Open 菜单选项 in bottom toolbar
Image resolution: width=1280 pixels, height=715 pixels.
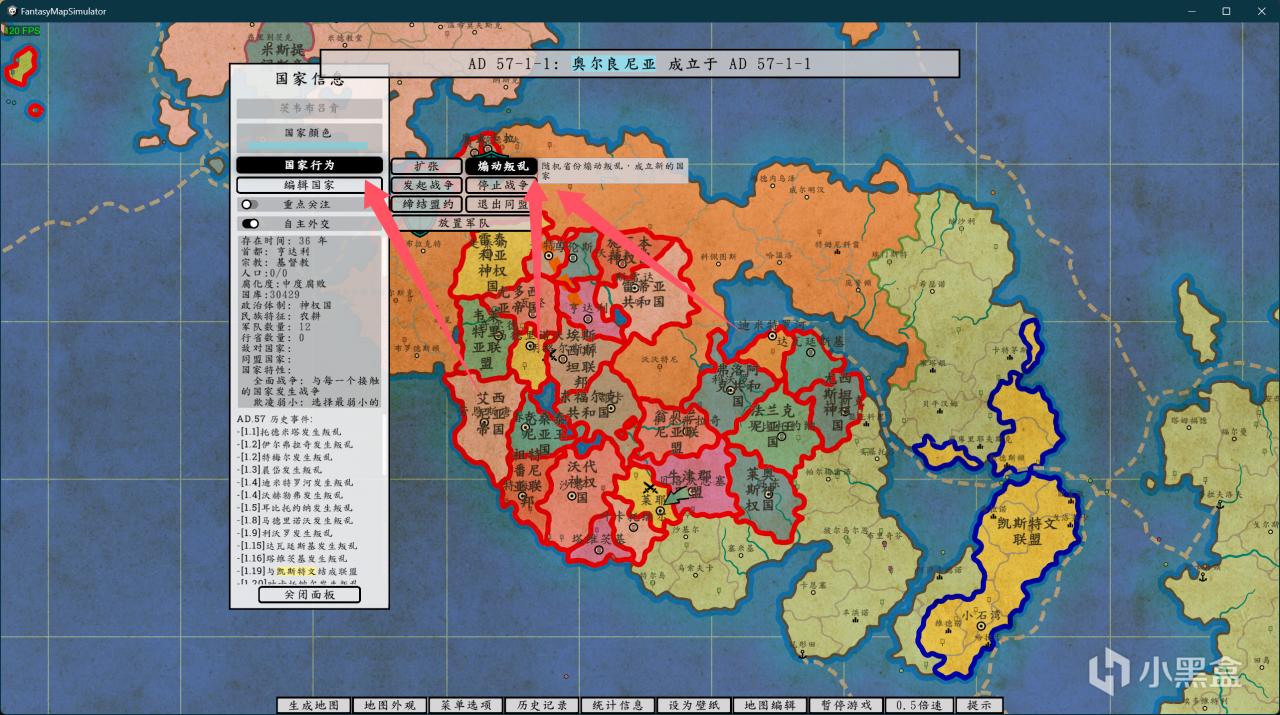click(466, 705)
